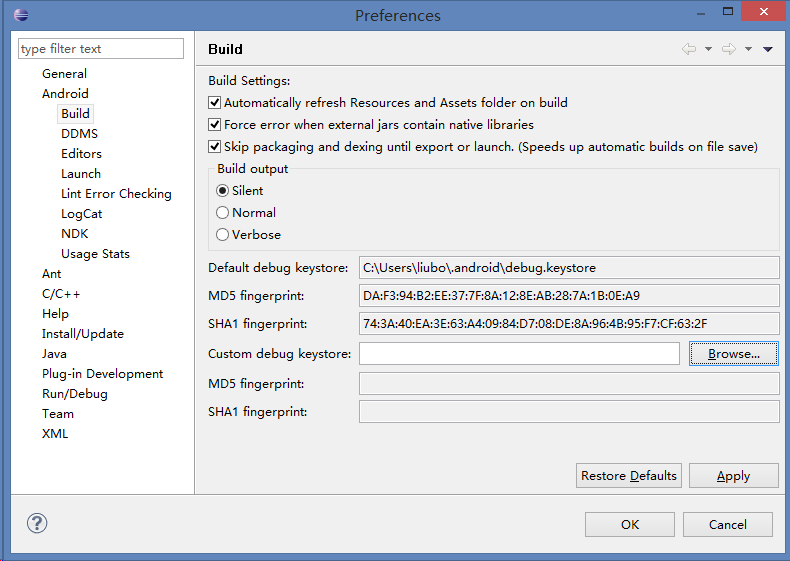Select XML in the preferences tree
This screenshot has width=790, height=561.
pyautogui.click(x=55, y=434)
